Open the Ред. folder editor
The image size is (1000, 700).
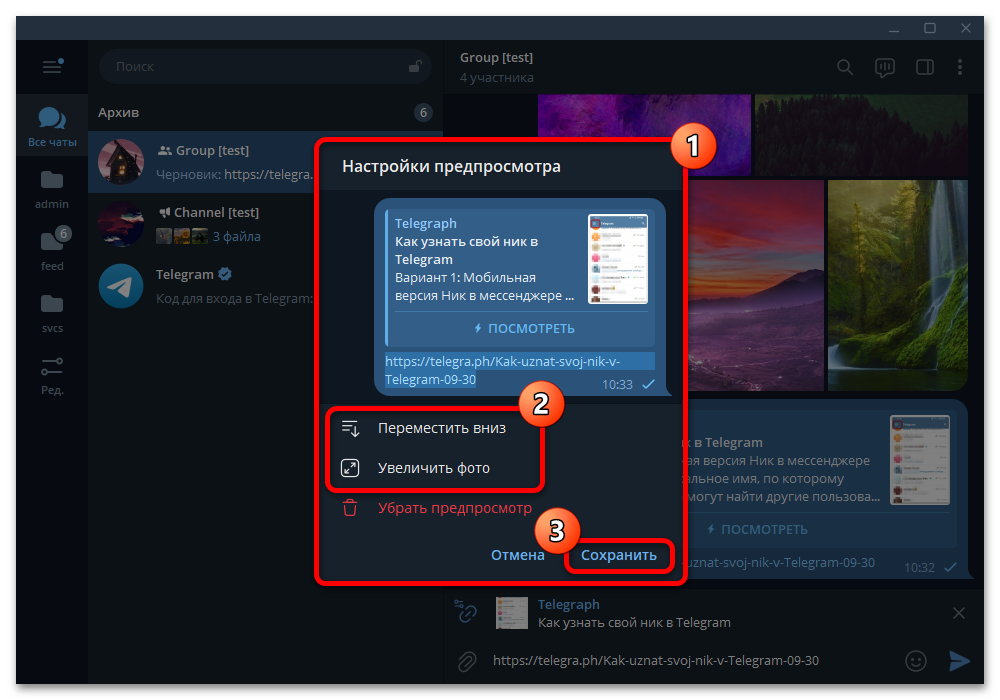(x=52, y=375)
